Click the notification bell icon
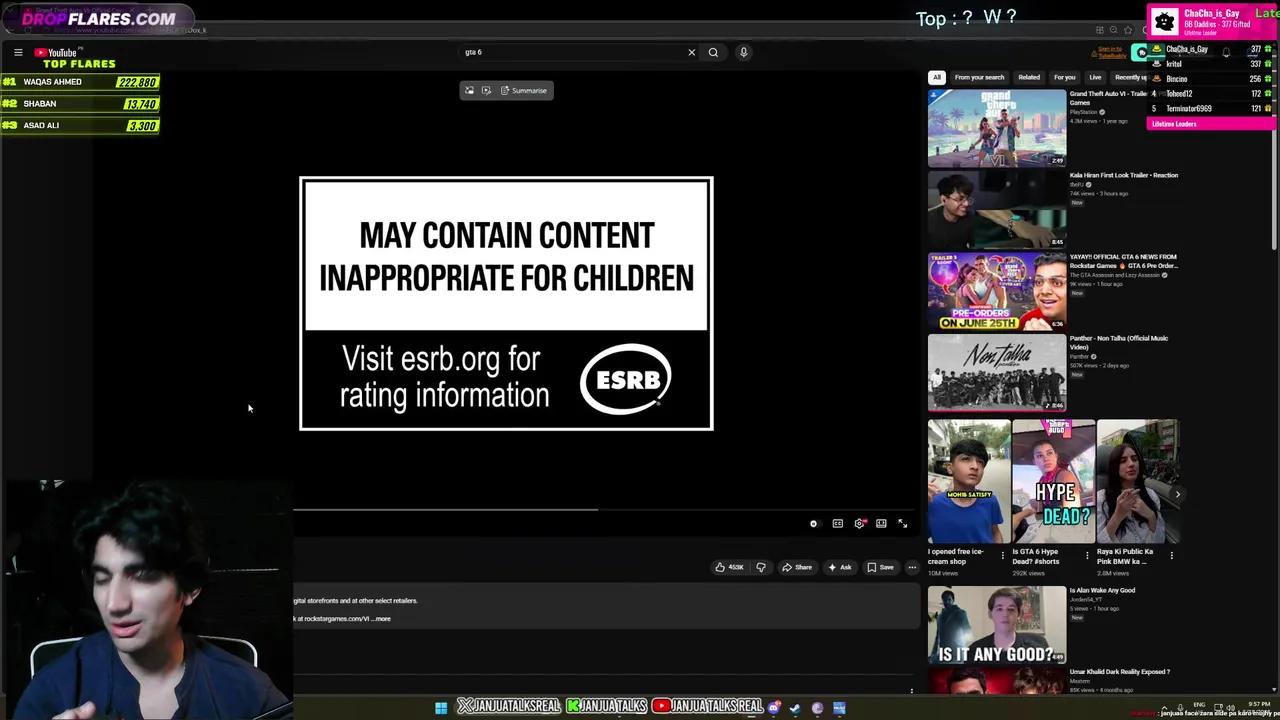1280x720 pixels. pos(1226,52)
